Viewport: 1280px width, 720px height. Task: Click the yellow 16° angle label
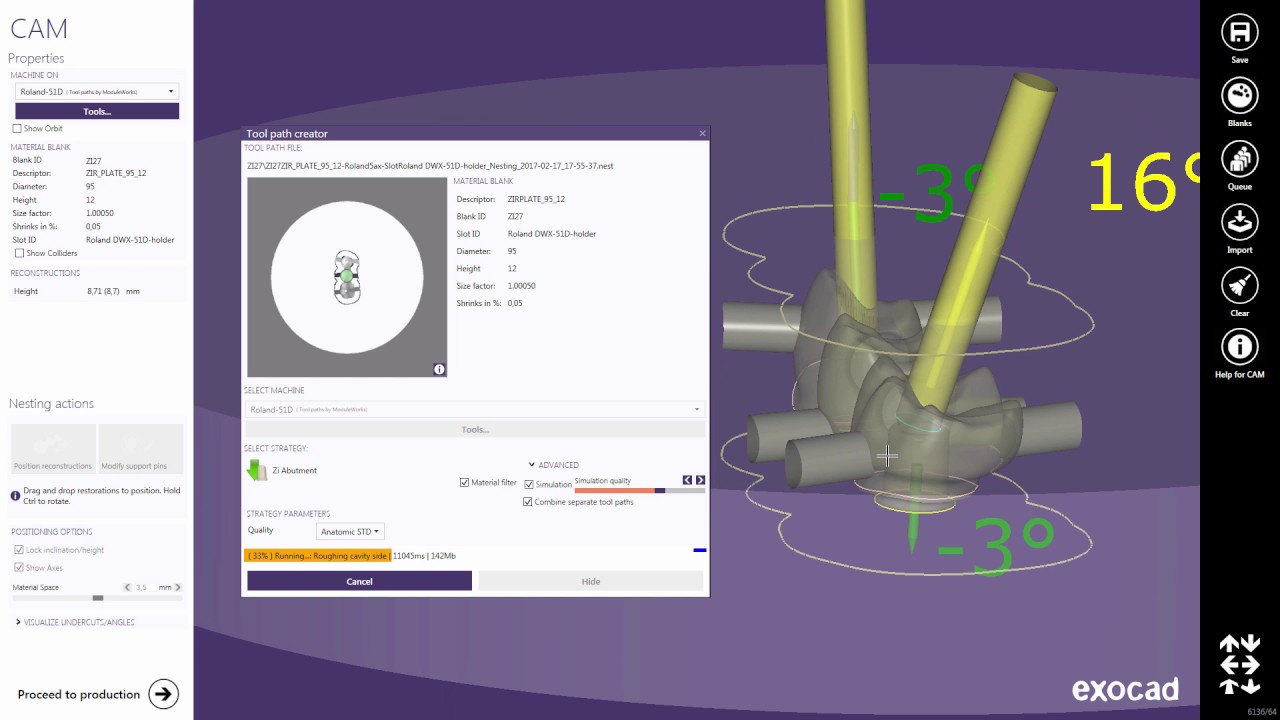click(x=1143, y=183)
